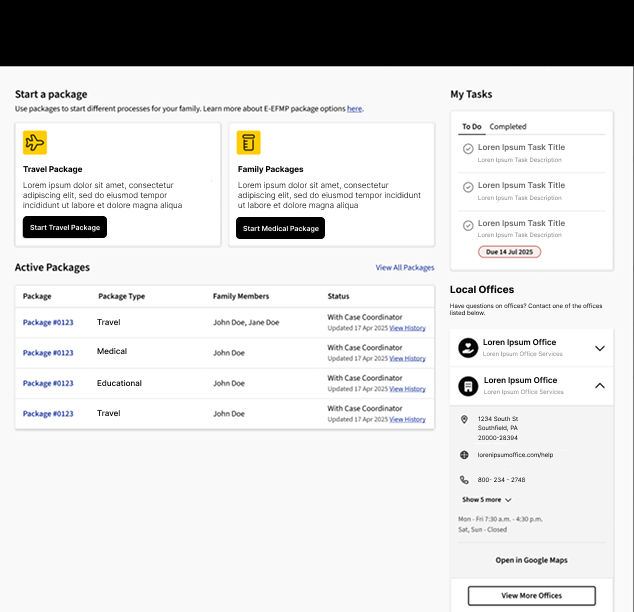Click the expanded office's building icon
Image resolution: width=634 pixels, height=612 pixels.
click(467, 386)
